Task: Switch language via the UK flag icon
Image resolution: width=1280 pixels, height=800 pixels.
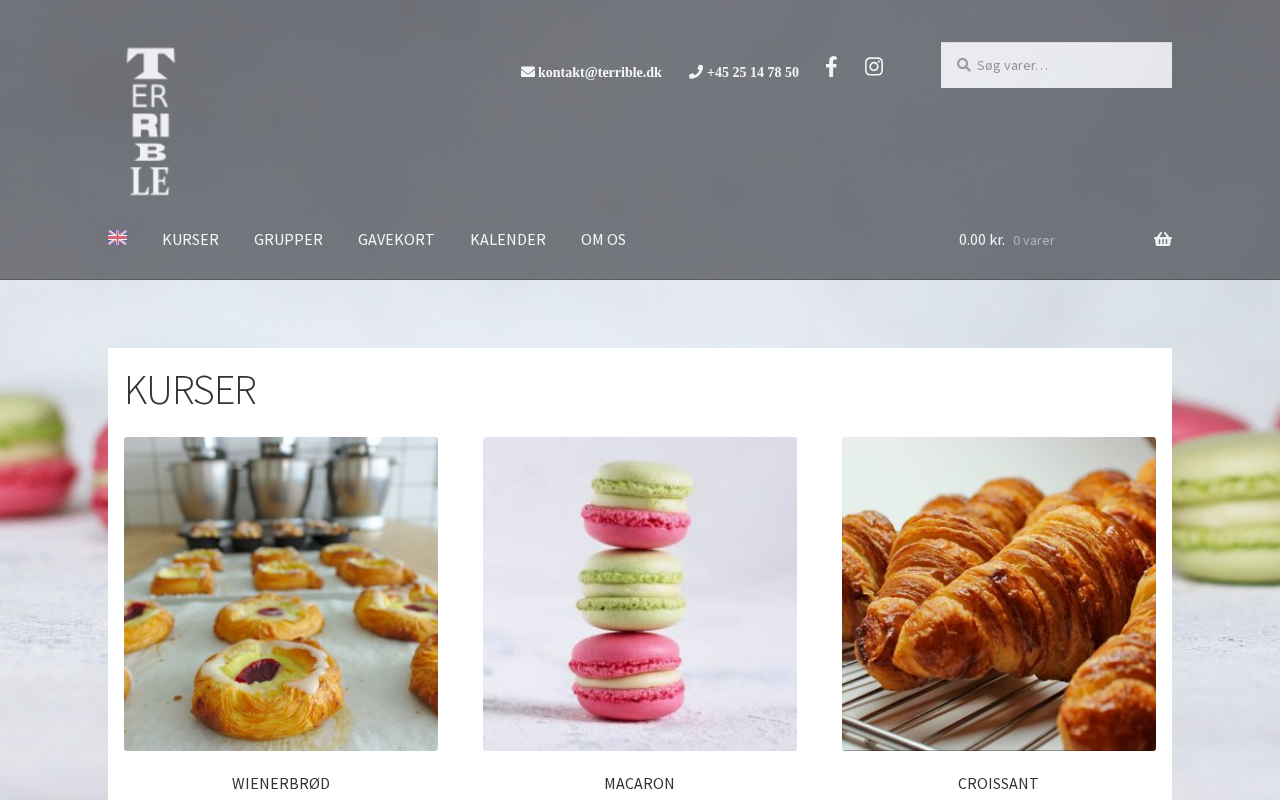Action: tap(118, 238)
